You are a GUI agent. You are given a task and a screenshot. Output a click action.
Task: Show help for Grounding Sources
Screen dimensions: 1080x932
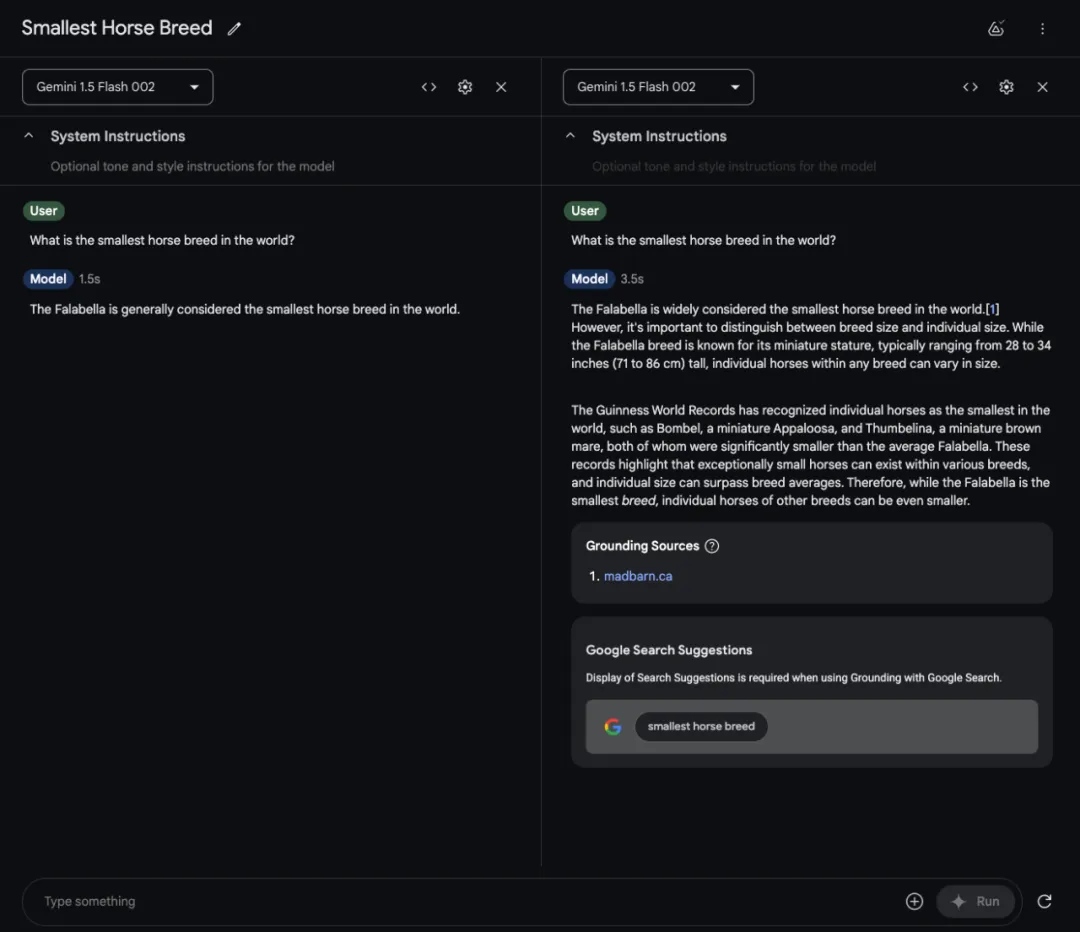pyautogui.click(x=712, y=546)
